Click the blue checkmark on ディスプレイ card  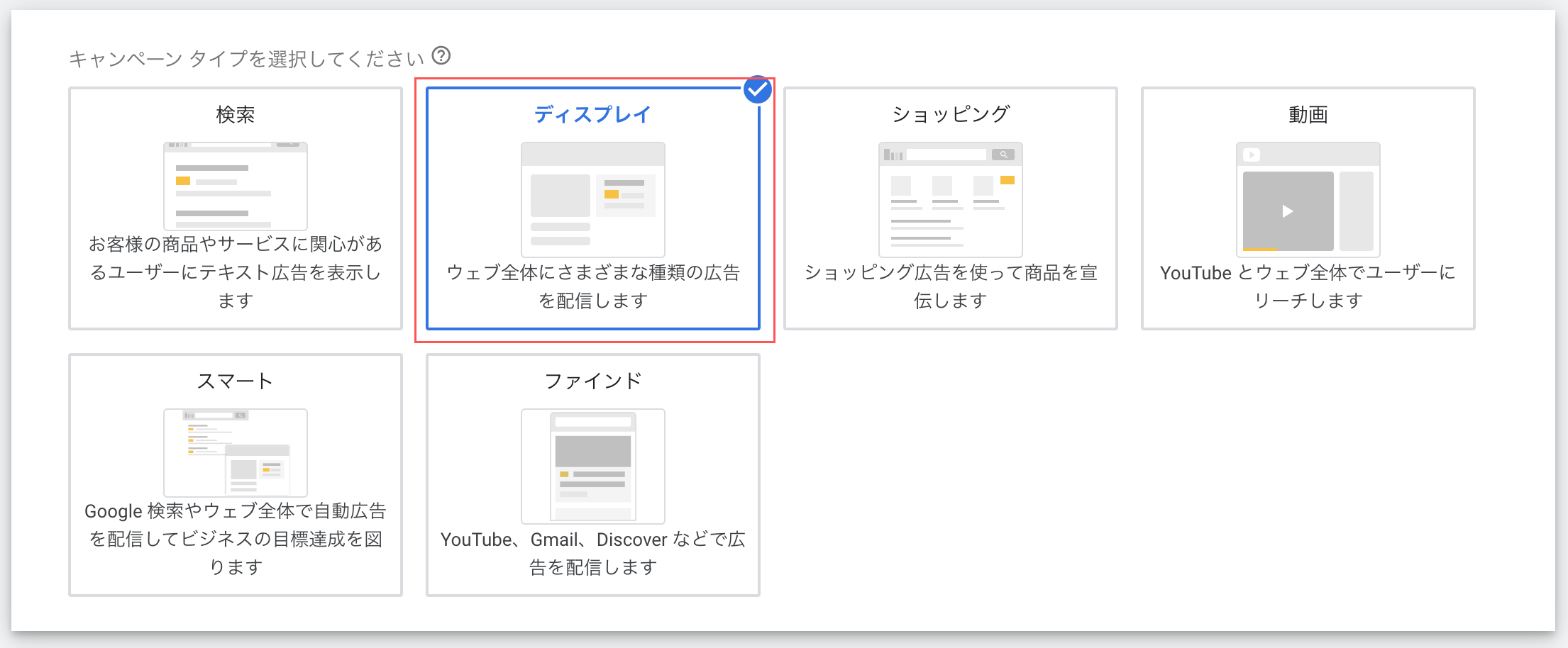pos(757,90)
